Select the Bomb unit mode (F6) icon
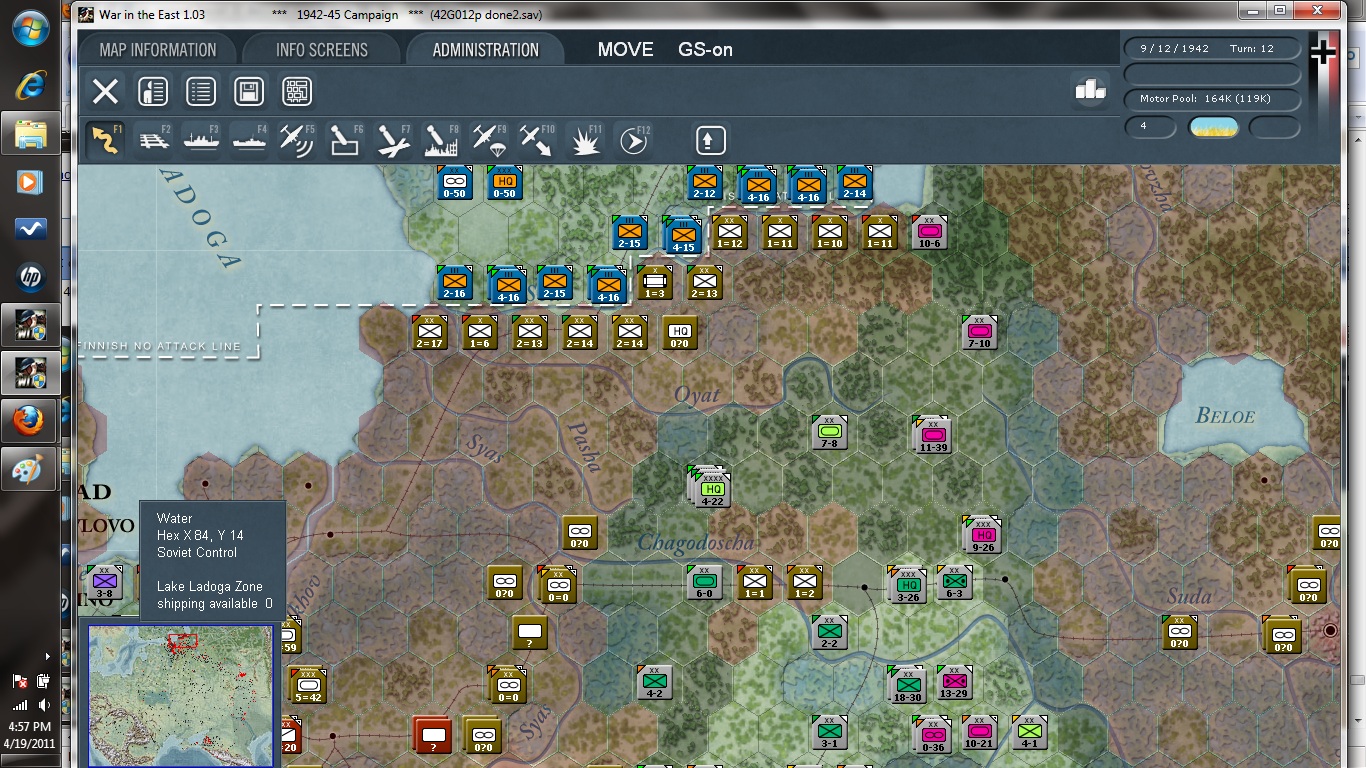This screenshot has width=1366, height=768. tap(345, 140)
